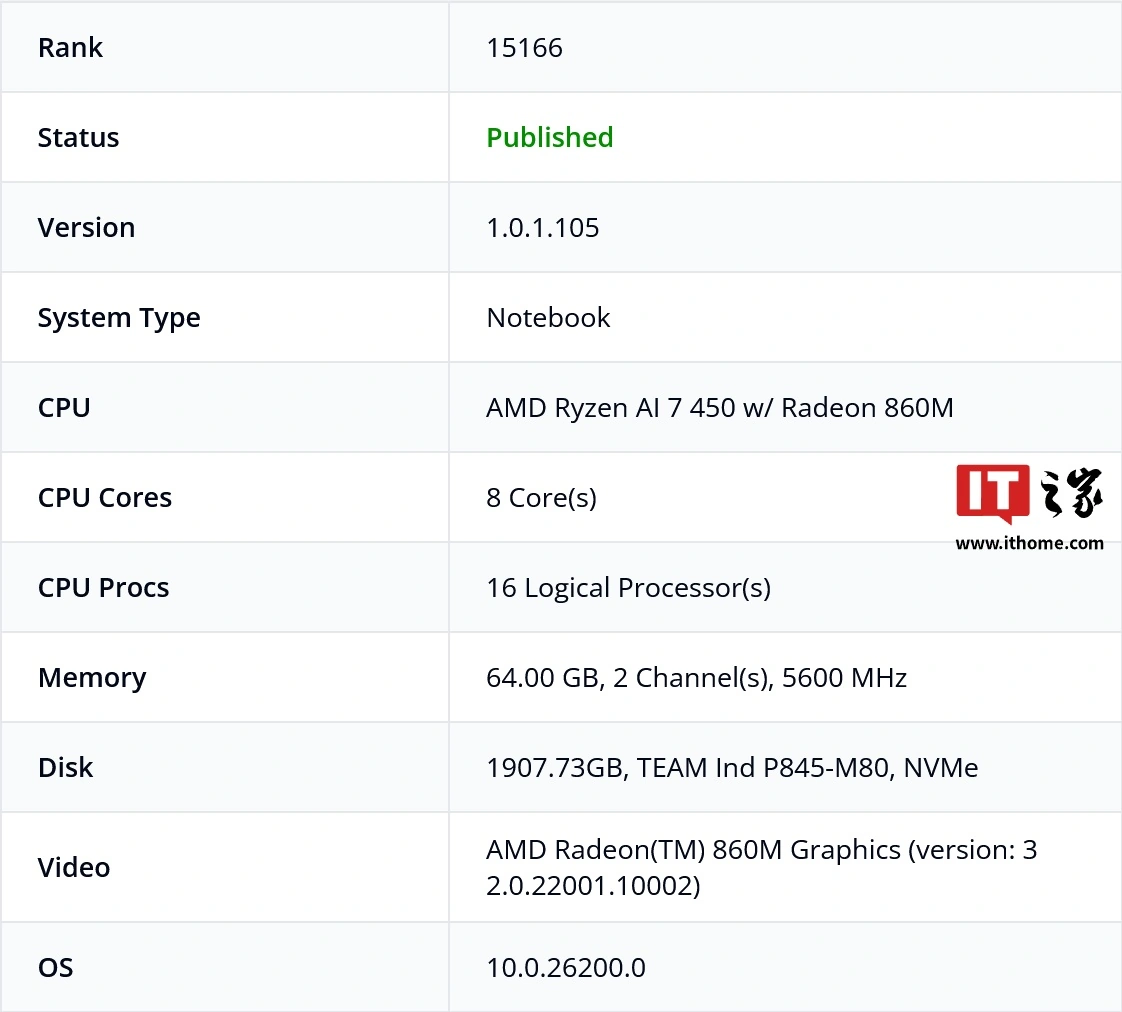Click the red IT logo watermark
1122x1012 pixels.
coord(992,493)
